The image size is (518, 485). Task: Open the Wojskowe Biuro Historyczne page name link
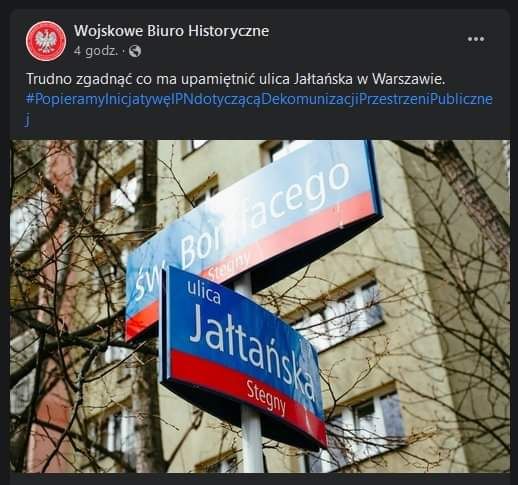(x=171, y=31)
